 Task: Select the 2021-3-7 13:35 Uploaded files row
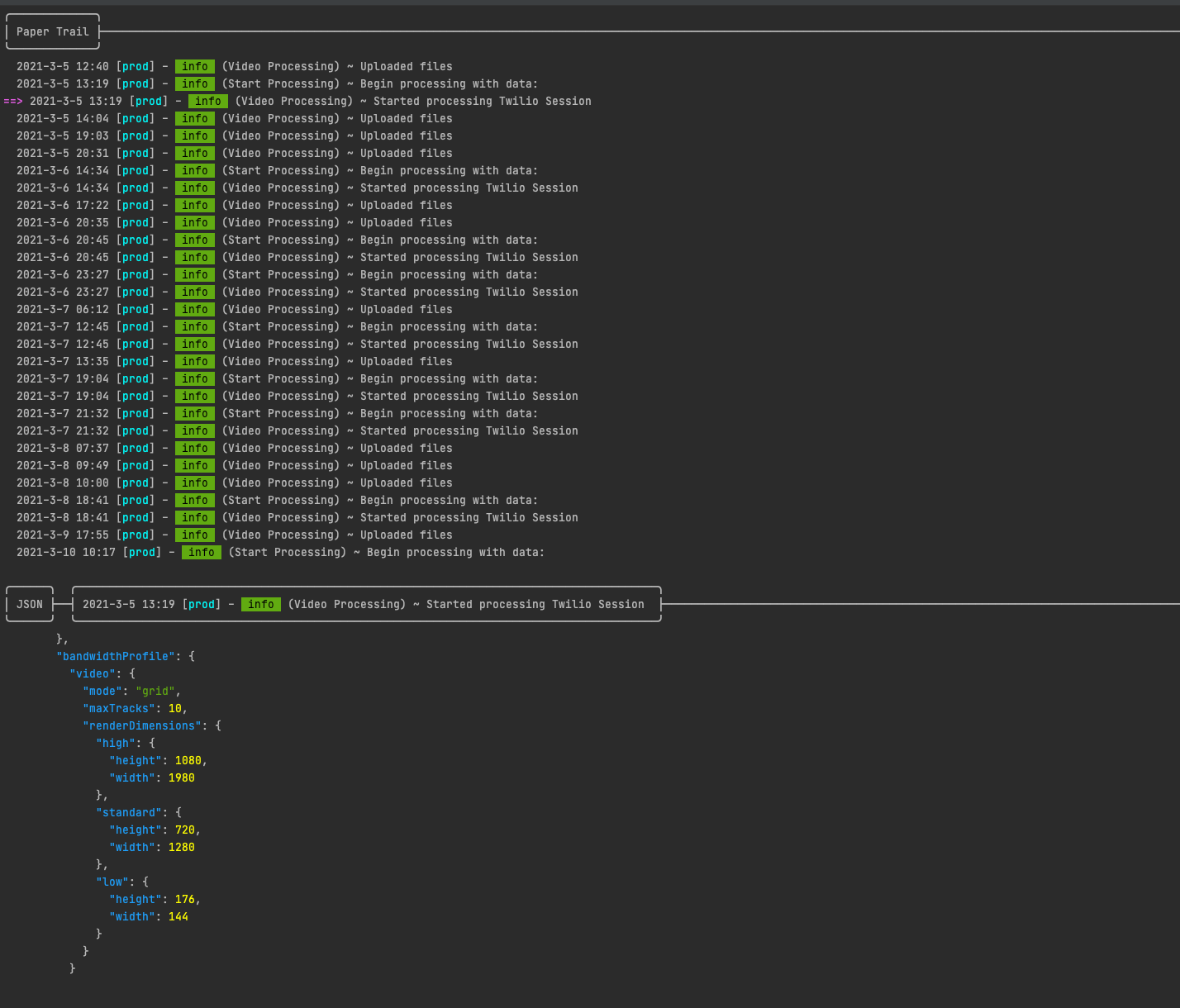click(235, 361)
